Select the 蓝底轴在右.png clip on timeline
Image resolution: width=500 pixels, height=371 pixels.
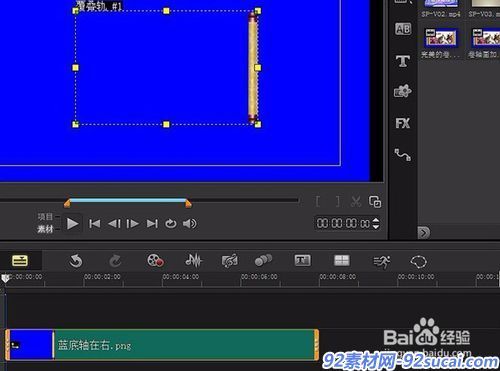point(162,345)
